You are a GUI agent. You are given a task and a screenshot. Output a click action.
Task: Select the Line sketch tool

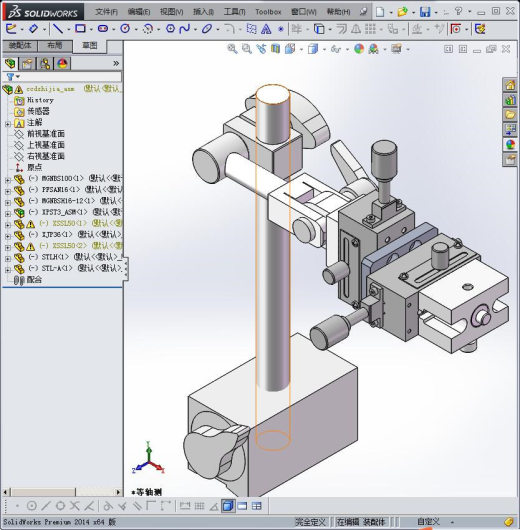point(58,29)
